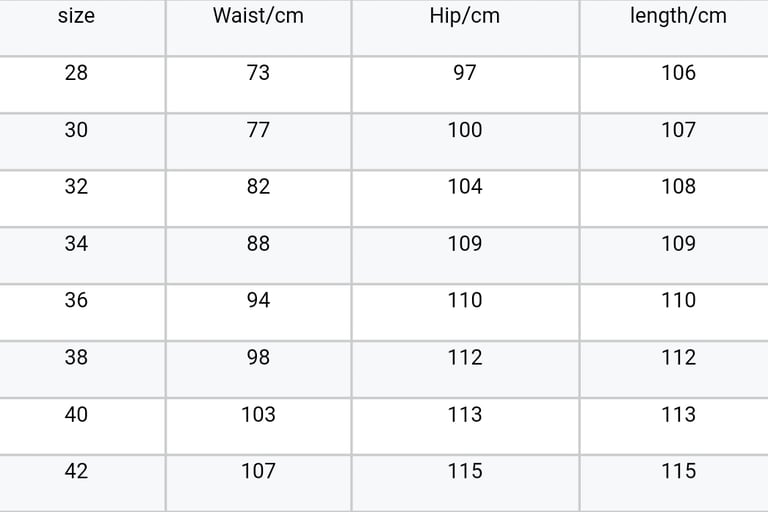The width and height of the screenshot is (768, 512).
Task: Select length value 106 for size 28
Action: (x=678, y=73)
